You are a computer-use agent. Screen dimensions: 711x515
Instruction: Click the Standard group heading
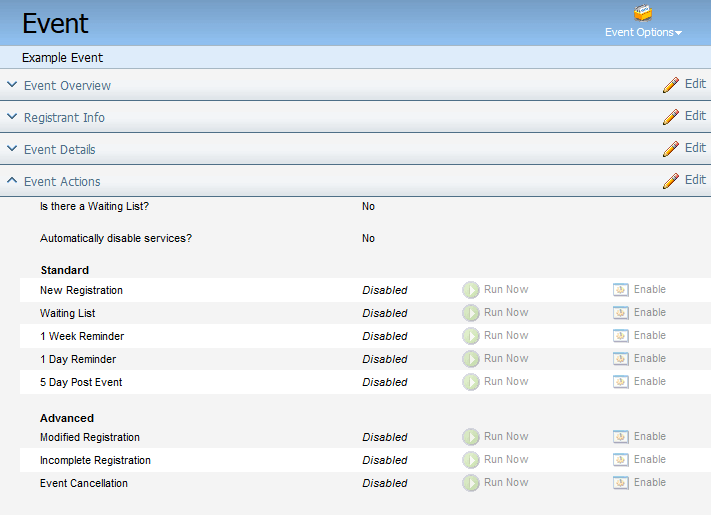65,271
